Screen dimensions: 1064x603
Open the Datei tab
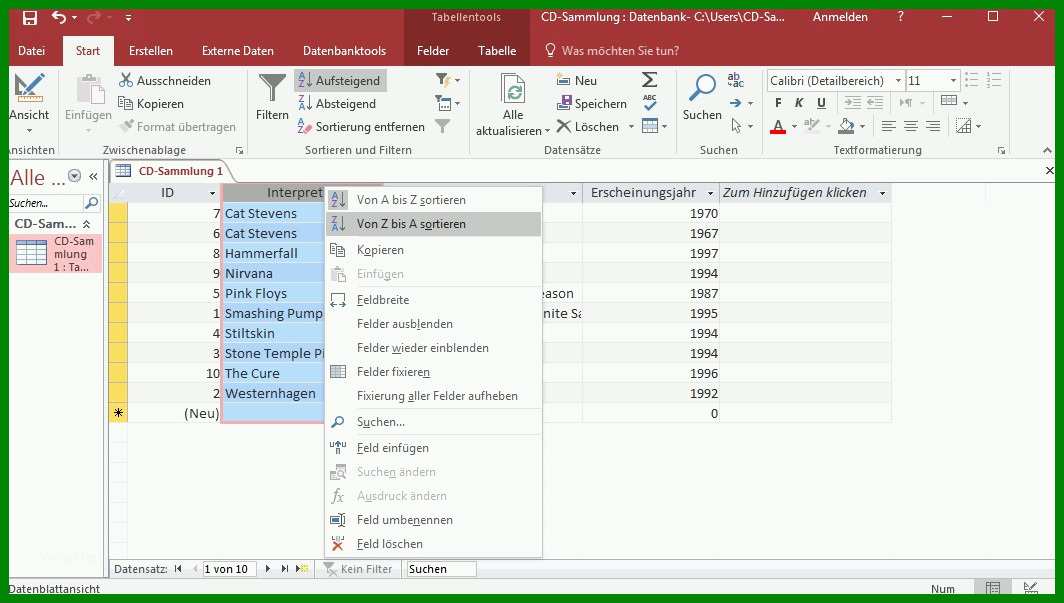tap(32, 51)
